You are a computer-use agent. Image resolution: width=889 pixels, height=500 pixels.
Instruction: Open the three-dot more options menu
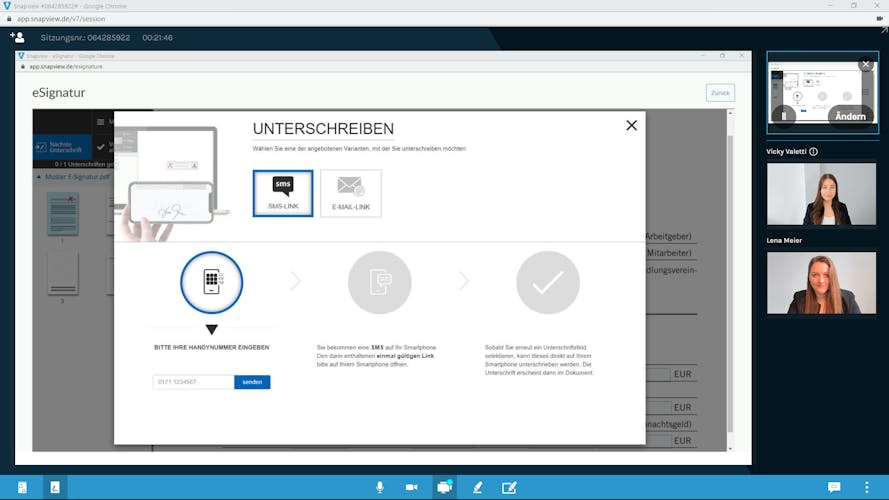click(x=866, y=487)
